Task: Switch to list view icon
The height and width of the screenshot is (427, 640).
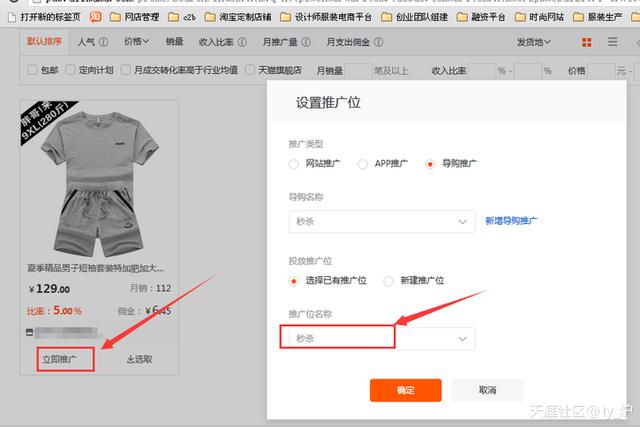Action: coord(612,42)
